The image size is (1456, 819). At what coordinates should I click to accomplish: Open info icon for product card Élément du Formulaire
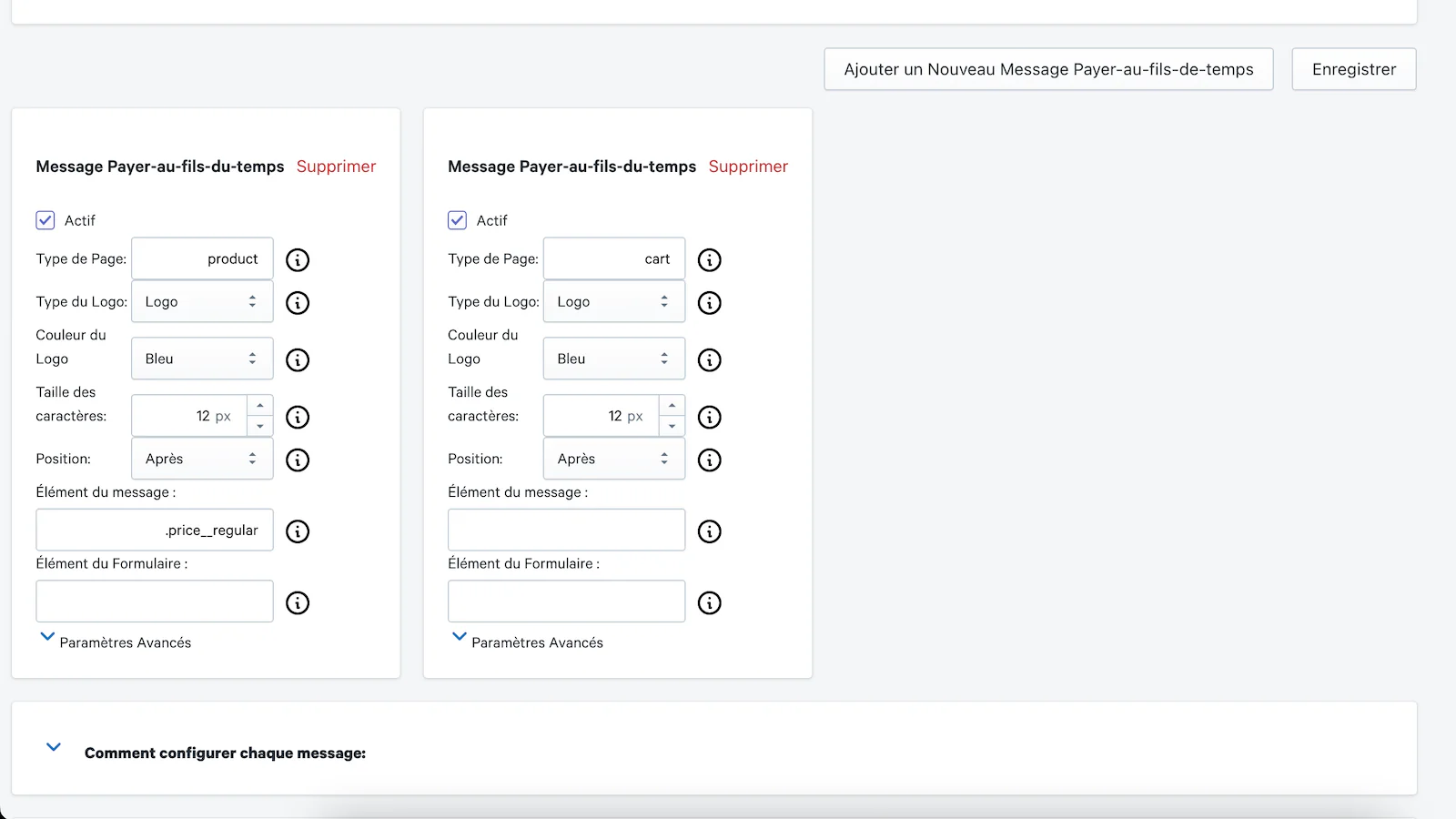tap(298, 603)
